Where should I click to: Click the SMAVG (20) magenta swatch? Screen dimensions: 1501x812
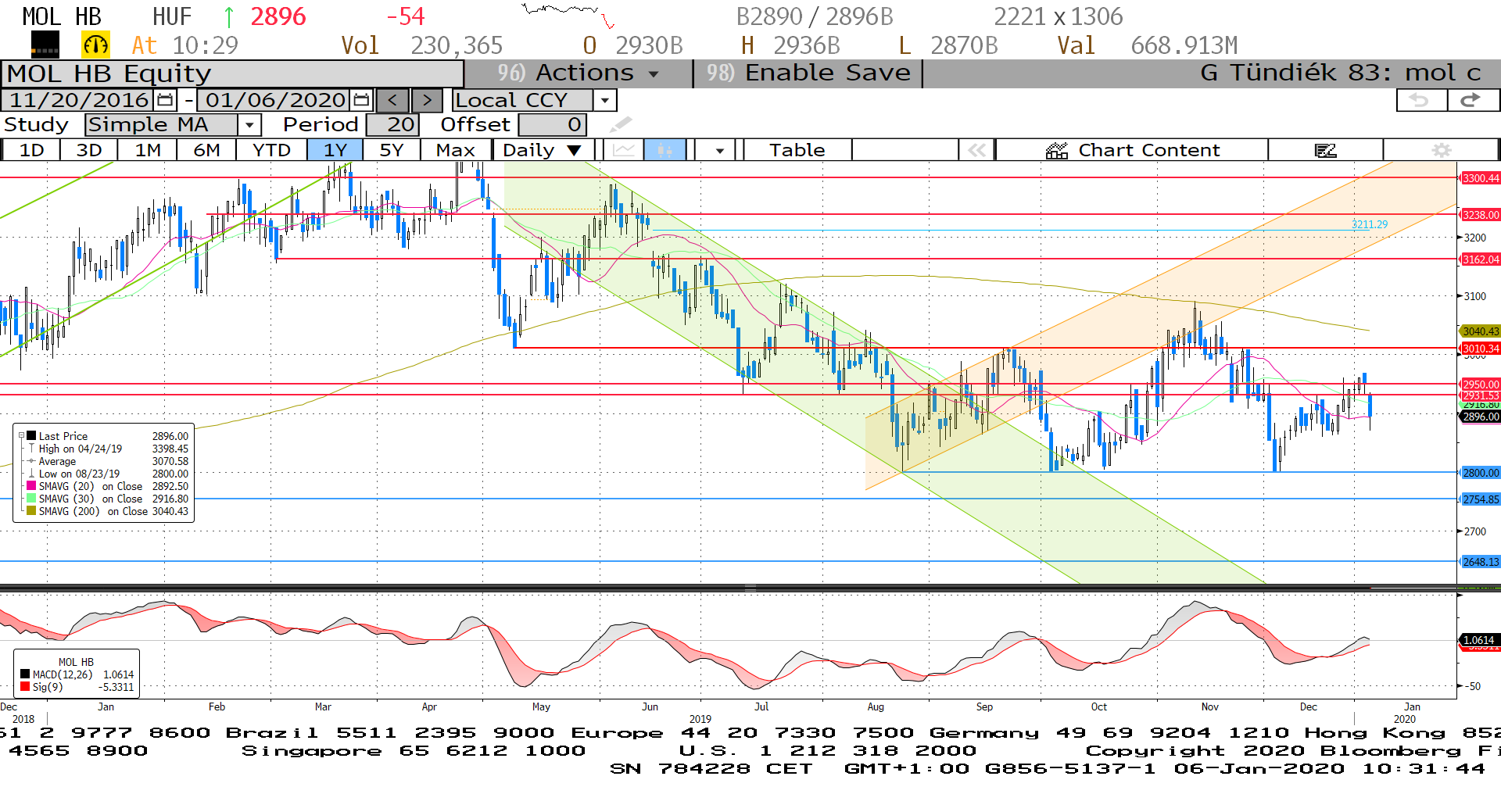[31, 486]
